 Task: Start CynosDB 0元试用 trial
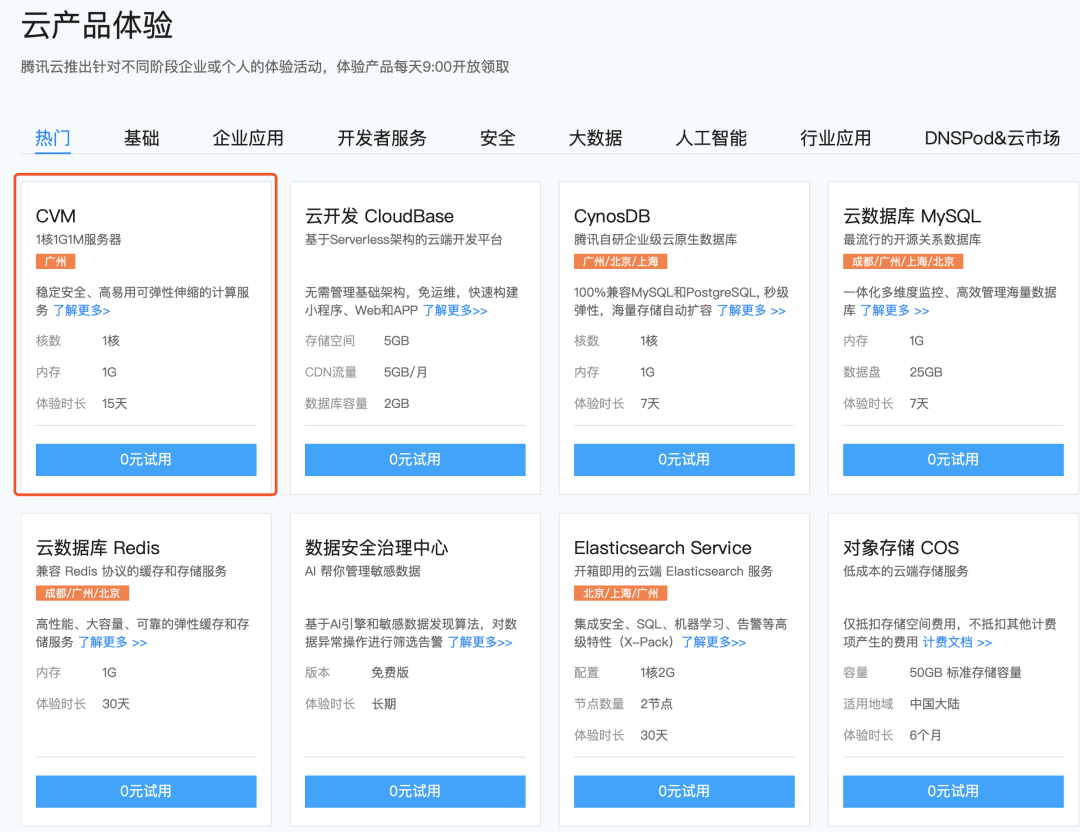[x=684, y=459]
